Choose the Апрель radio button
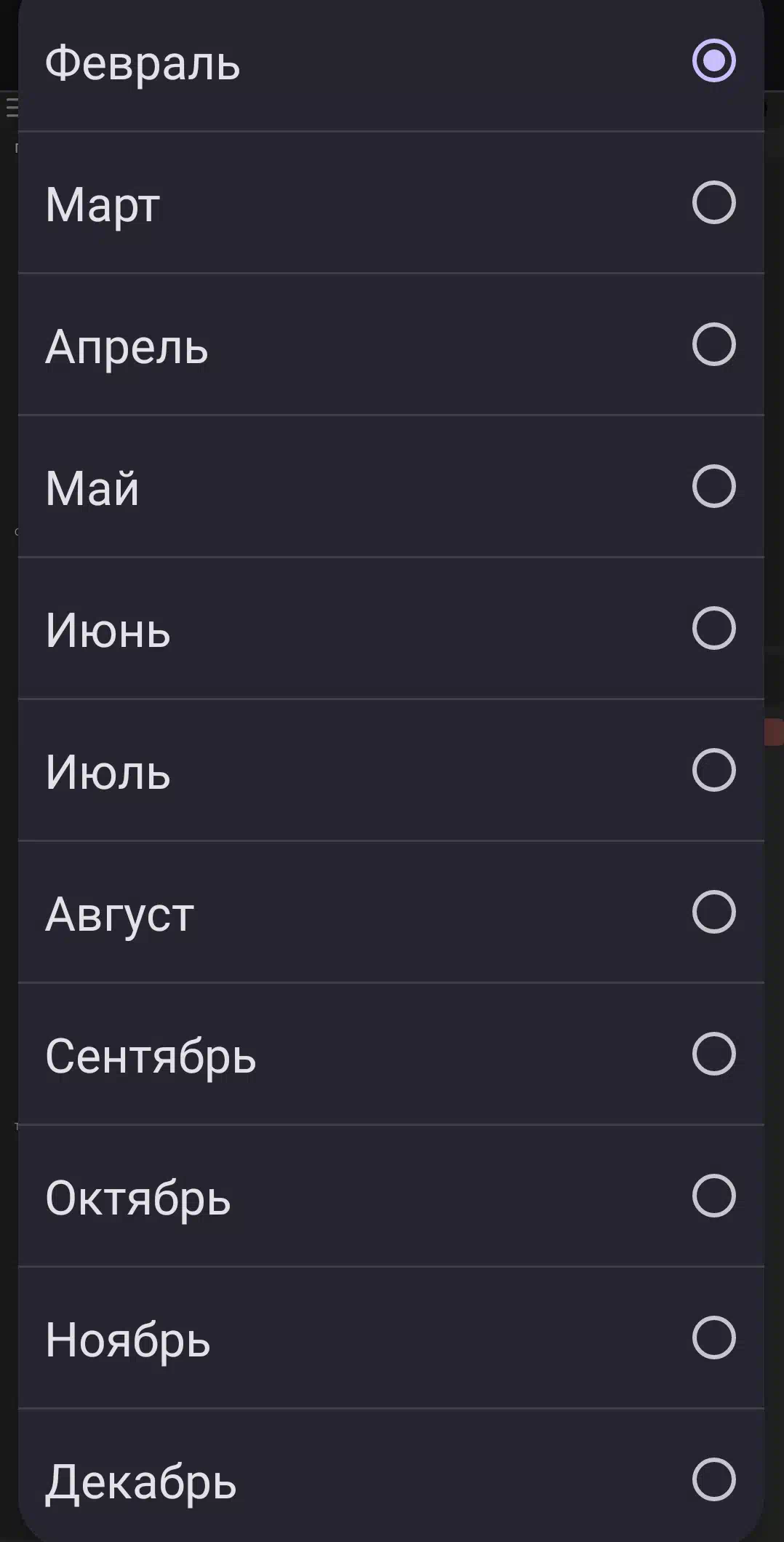Viewport: 784px width, 1542px height. pyautogui.click(x=713, y=344)
